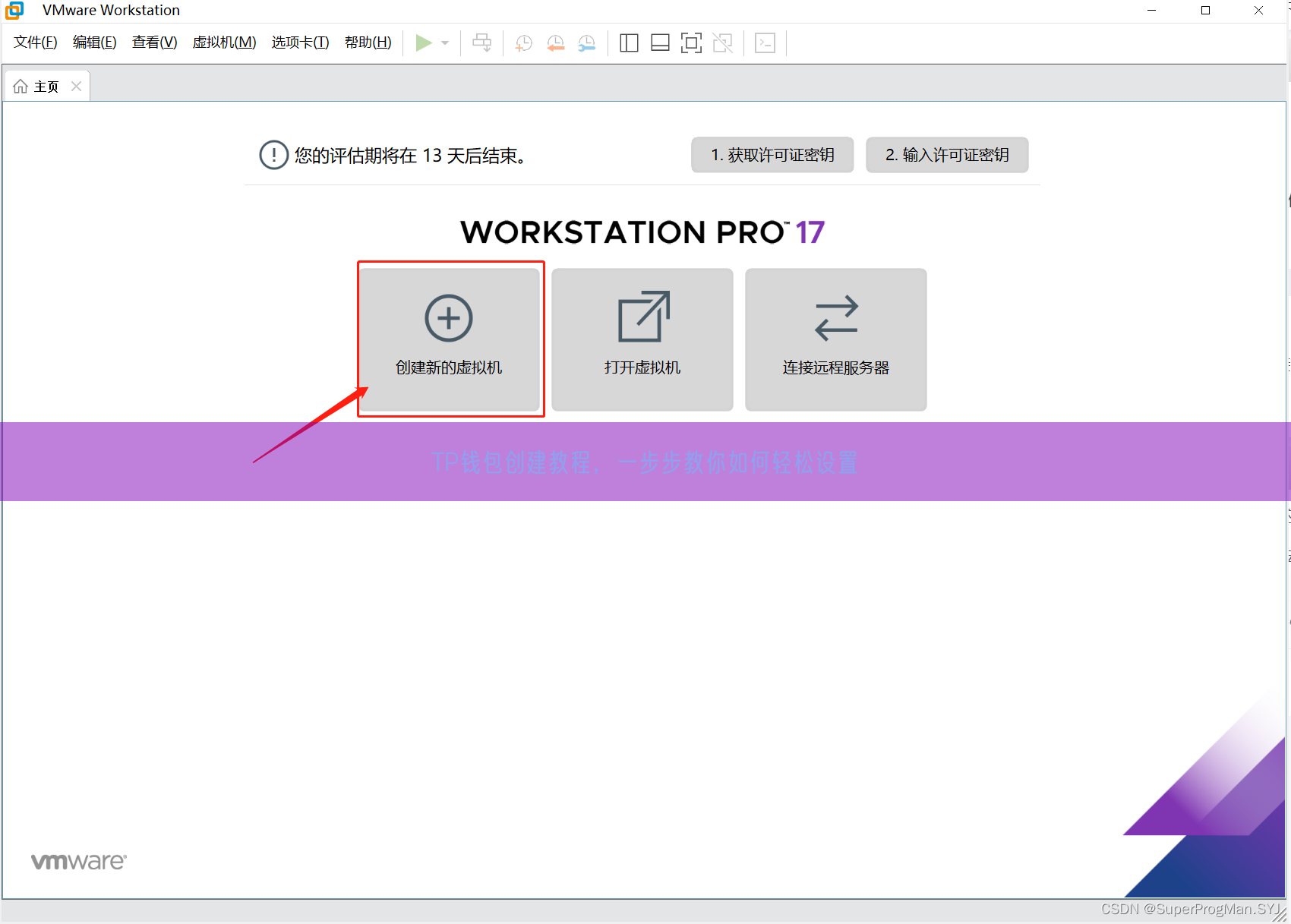
Task: Click console view toolbar icon
Action: (x=765, y=43)
